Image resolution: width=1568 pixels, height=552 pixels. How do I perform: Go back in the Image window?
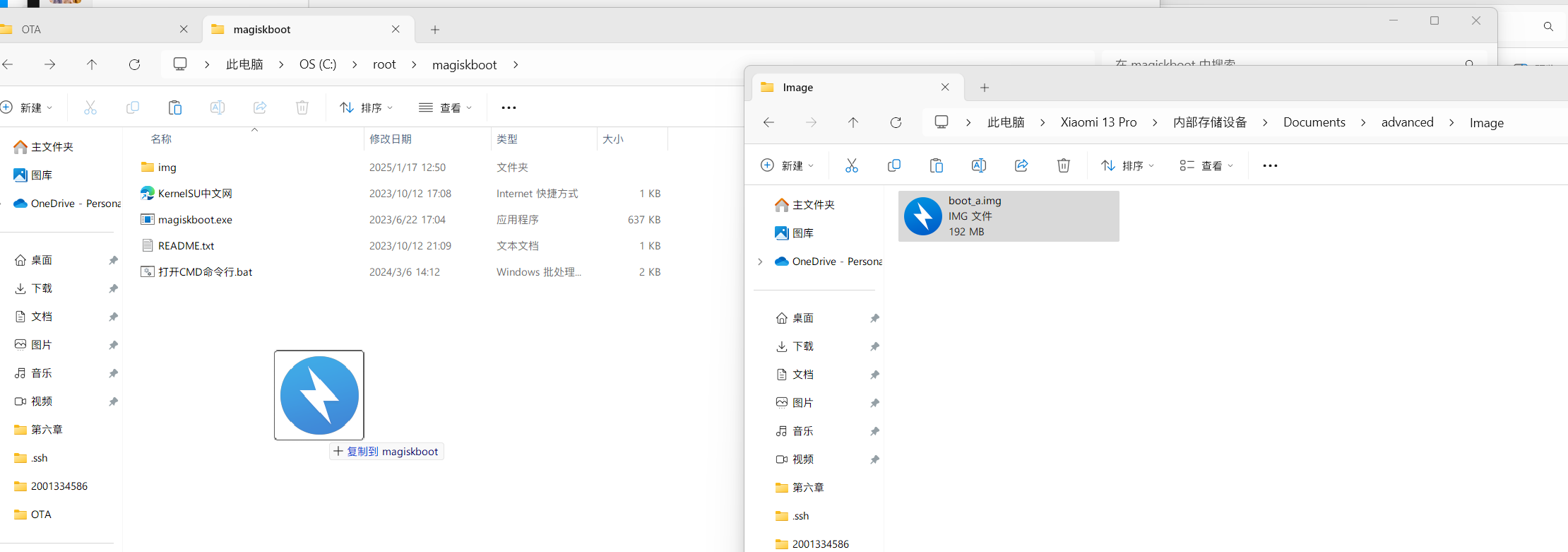click(768, 122)
